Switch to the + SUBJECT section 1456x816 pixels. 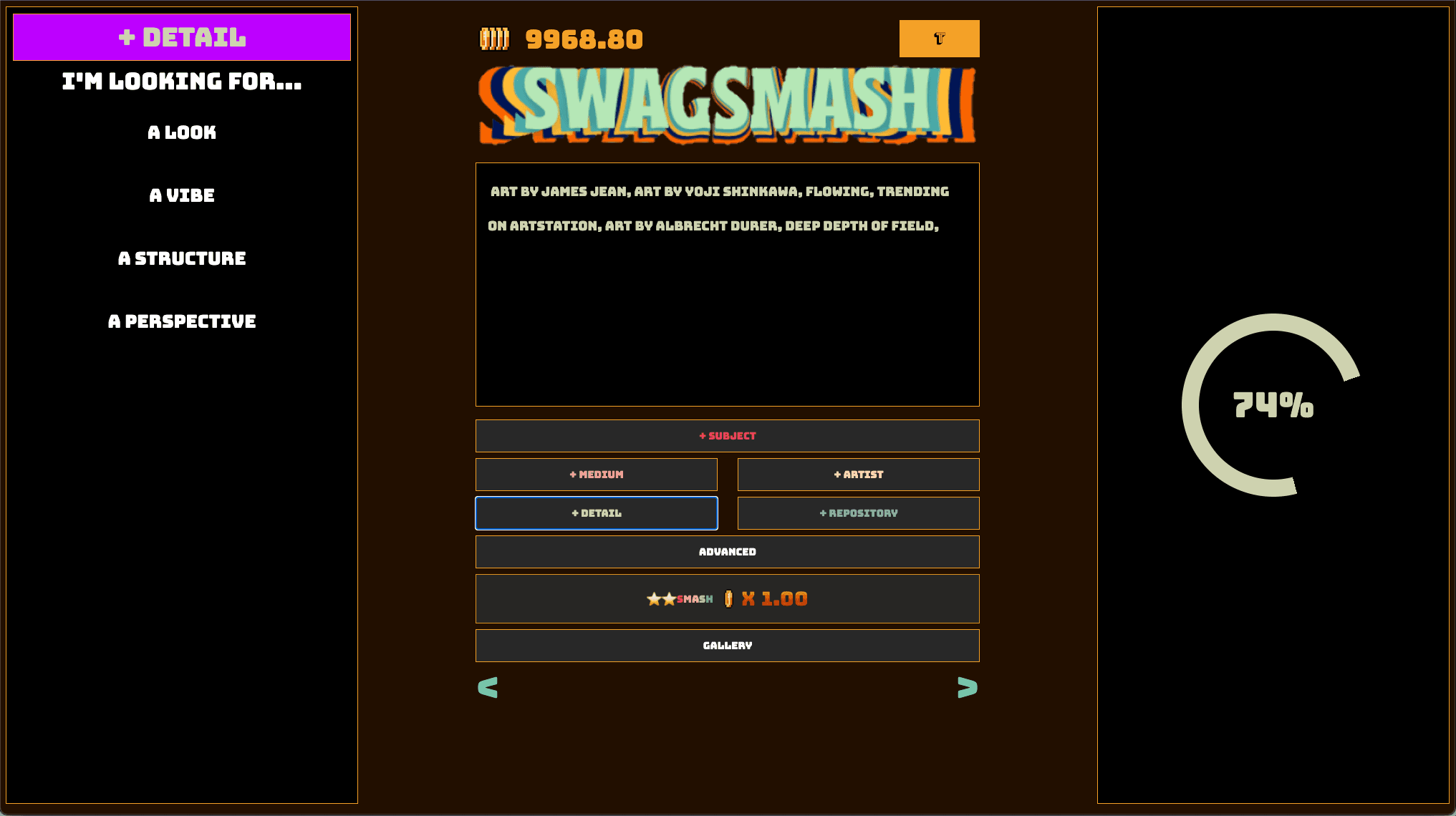[728, 435]
